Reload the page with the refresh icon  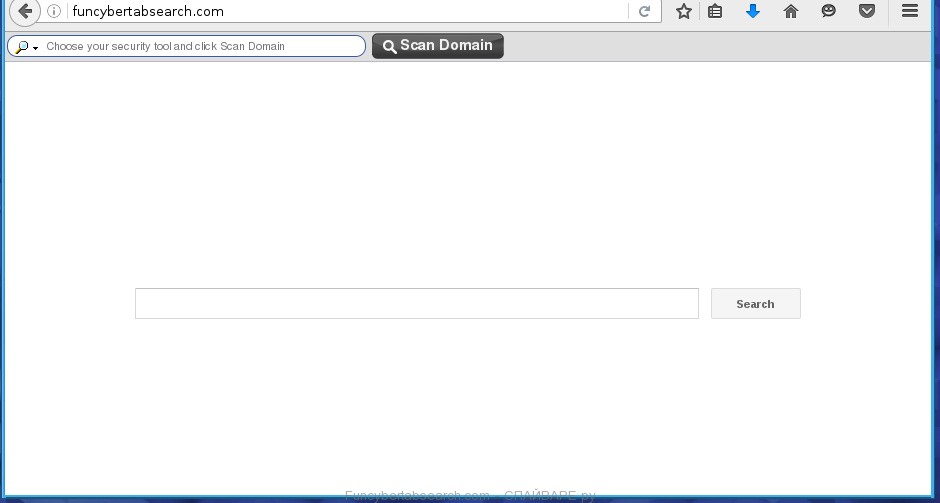point(645,12)
